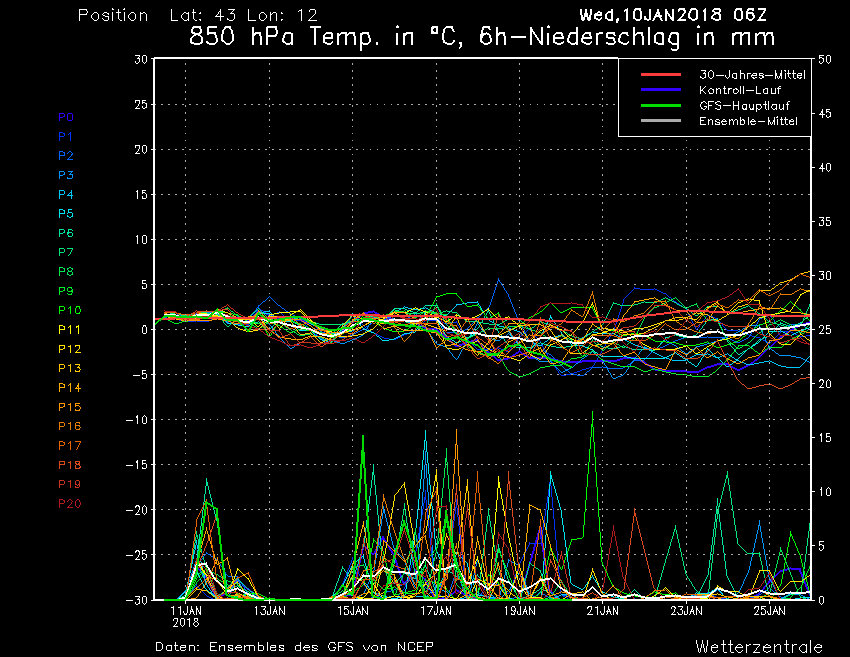Image resolution: width=850 pixels, height=657 pixels.
Task: Click the P17 ensemble member label
Action: coord(69,445)
